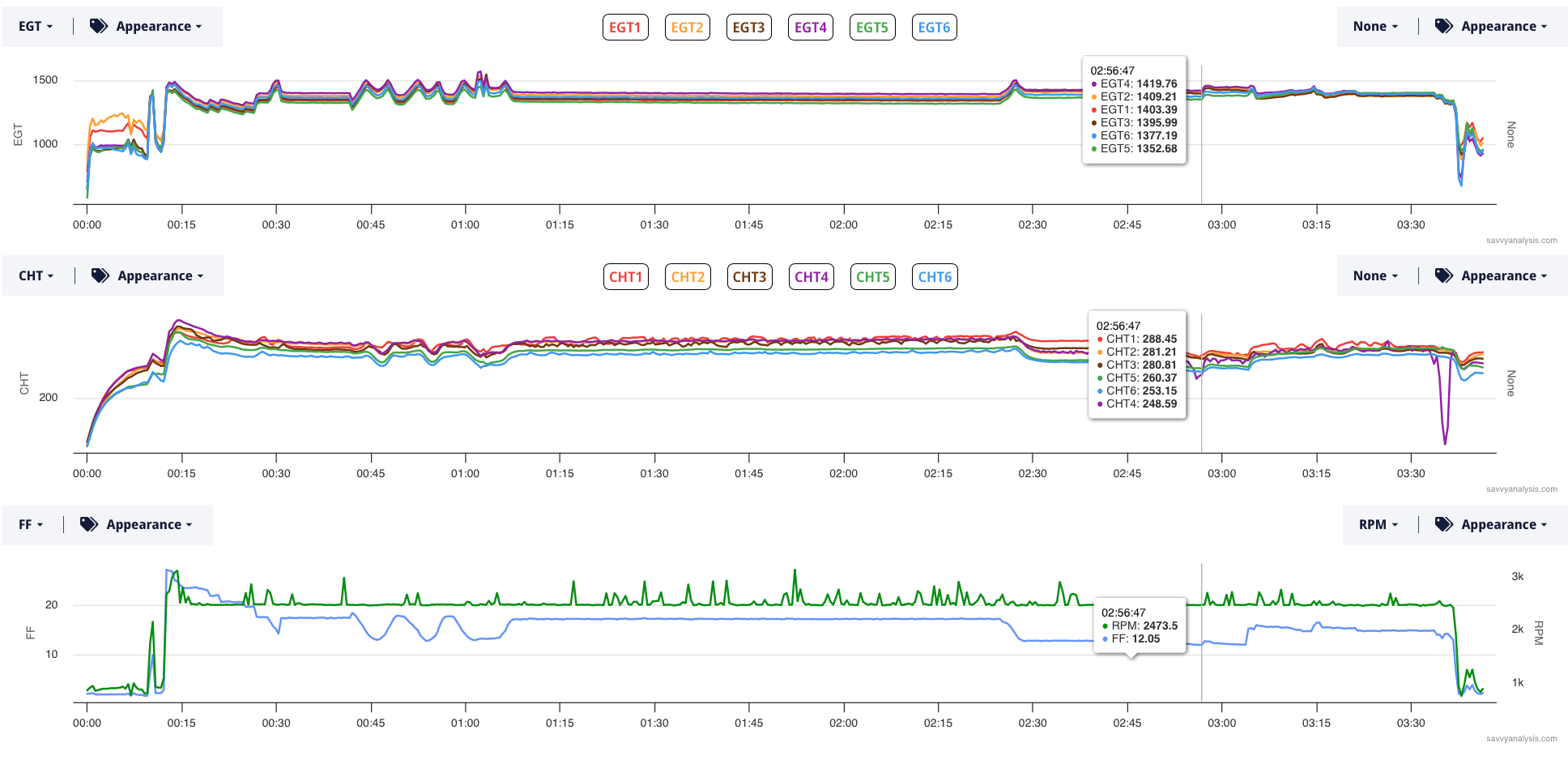
Task: Toggle the CHT6 series visibility
Action: [x=935, y=277]
